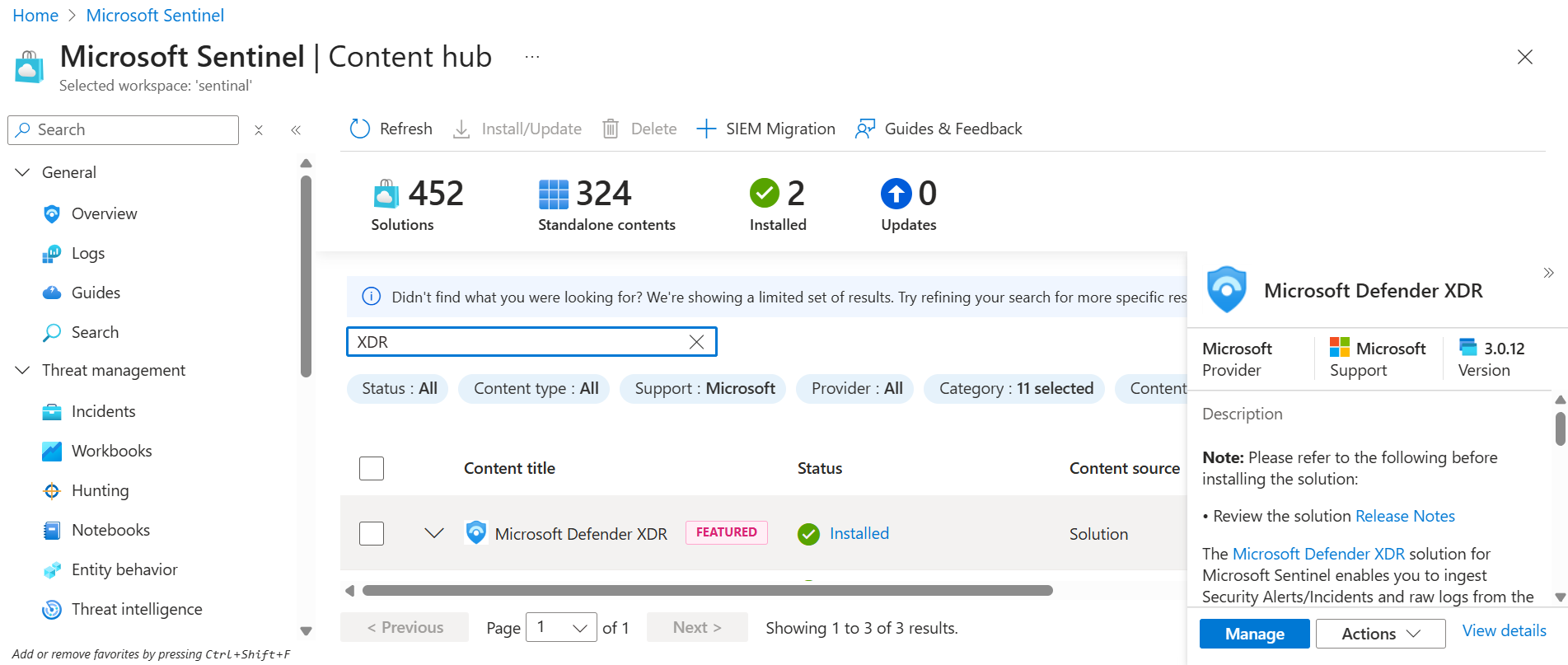Open SIEM Migration from the toolbar
This screenshot has height=665, width=1568.
[765, 129]
